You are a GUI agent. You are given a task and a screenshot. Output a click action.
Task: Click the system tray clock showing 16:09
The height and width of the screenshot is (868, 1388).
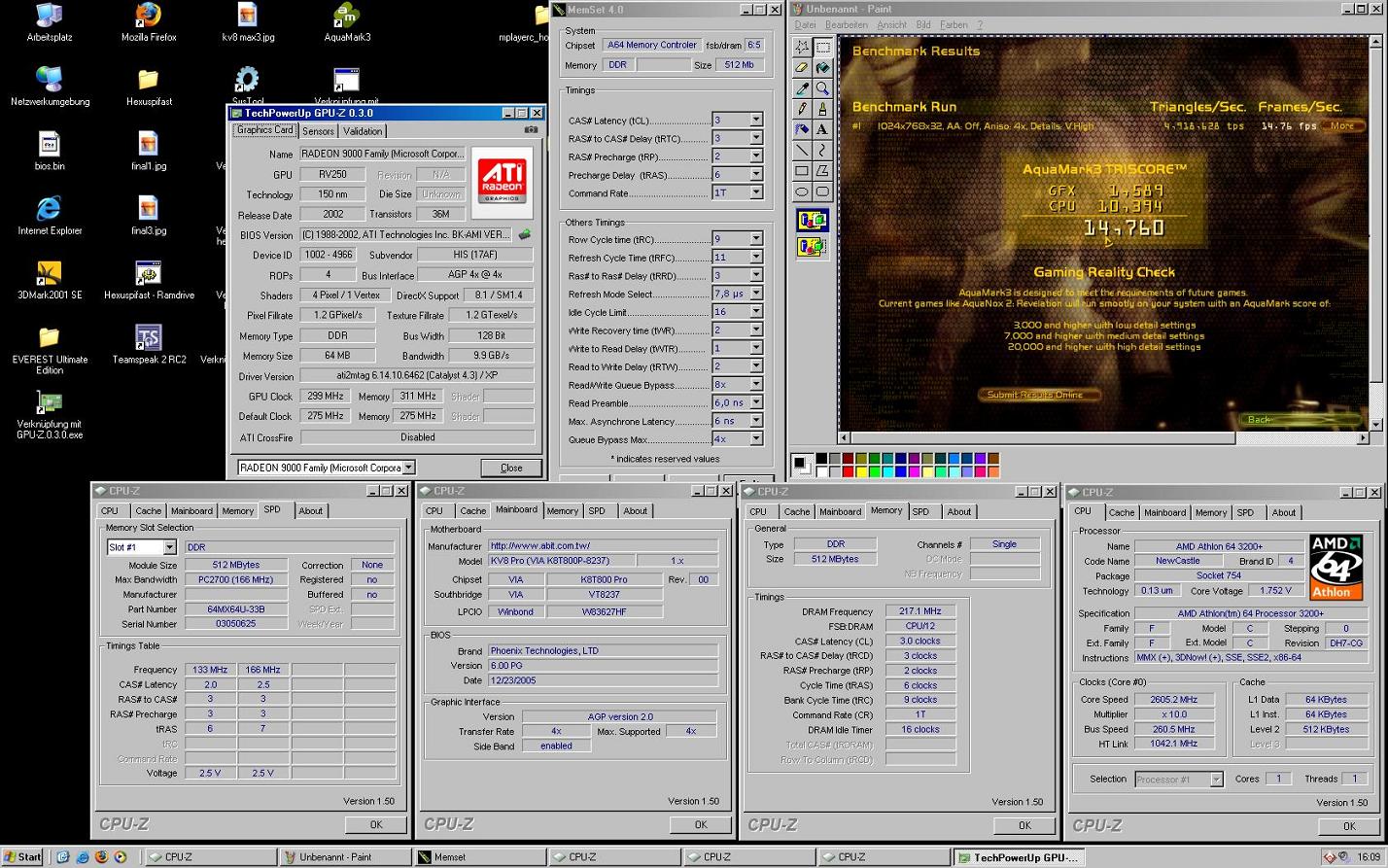pyautogui.click(x=1369, y=857)
